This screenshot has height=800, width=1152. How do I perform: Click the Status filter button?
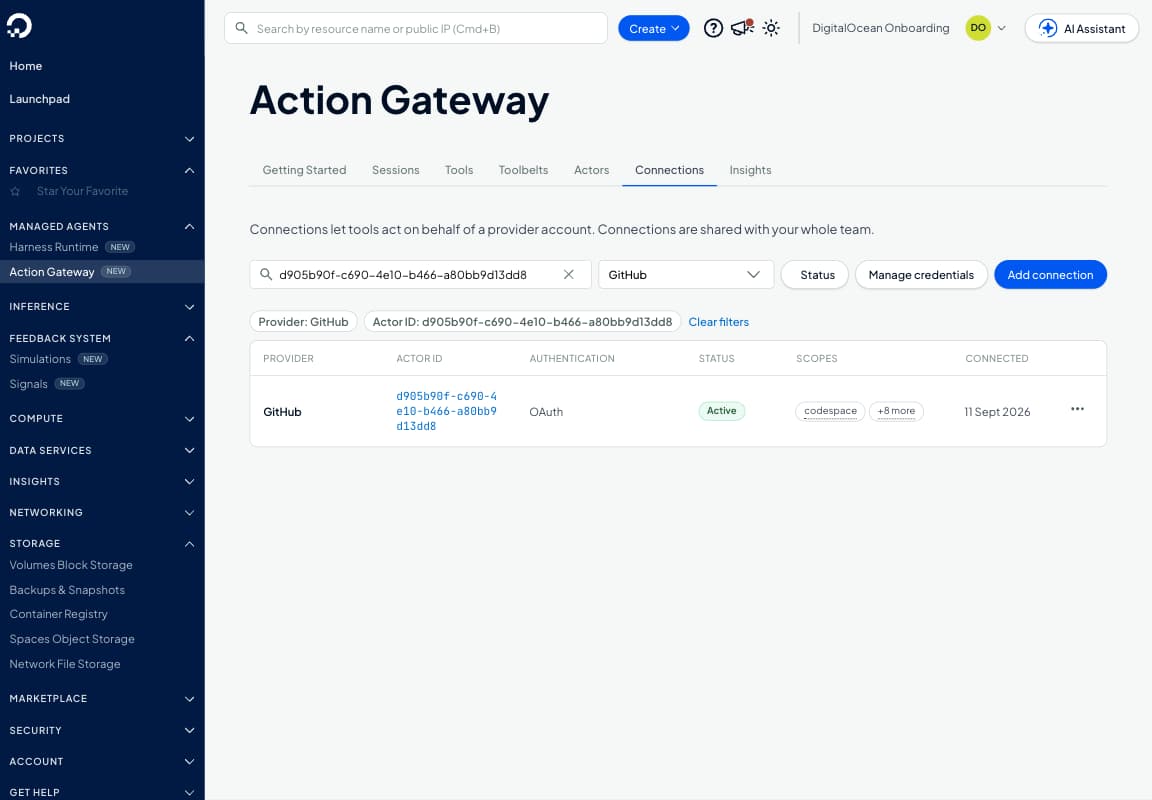[x=815, y=275]
